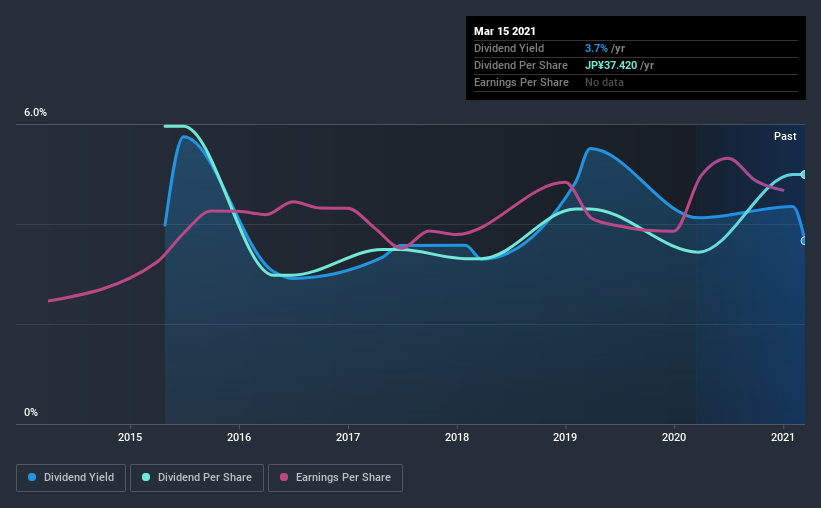Click the 3.7% dividend yield value
821x508 pixels.
pos(596,48)
